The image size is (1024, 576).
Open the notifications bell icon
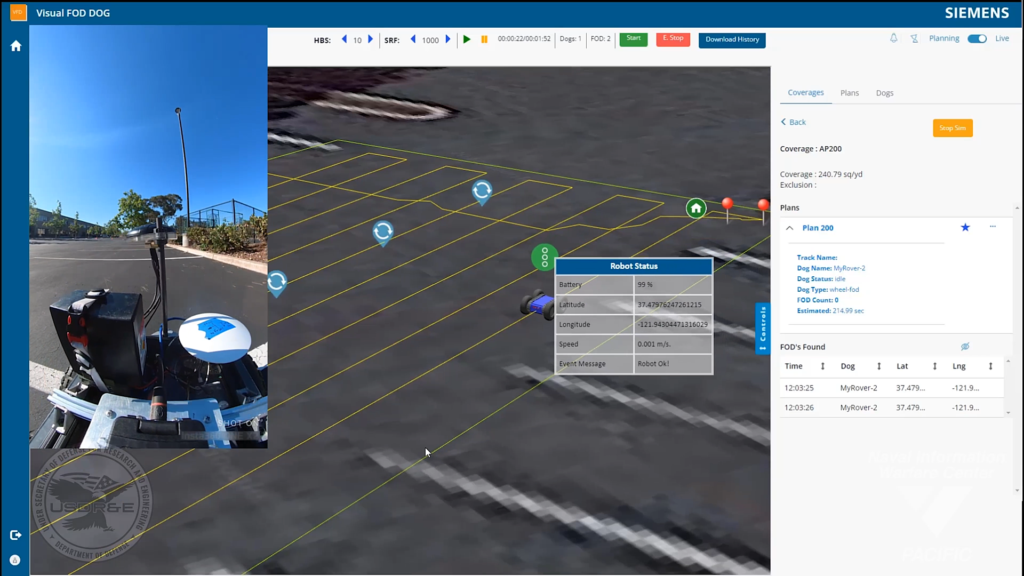[893, 39]
